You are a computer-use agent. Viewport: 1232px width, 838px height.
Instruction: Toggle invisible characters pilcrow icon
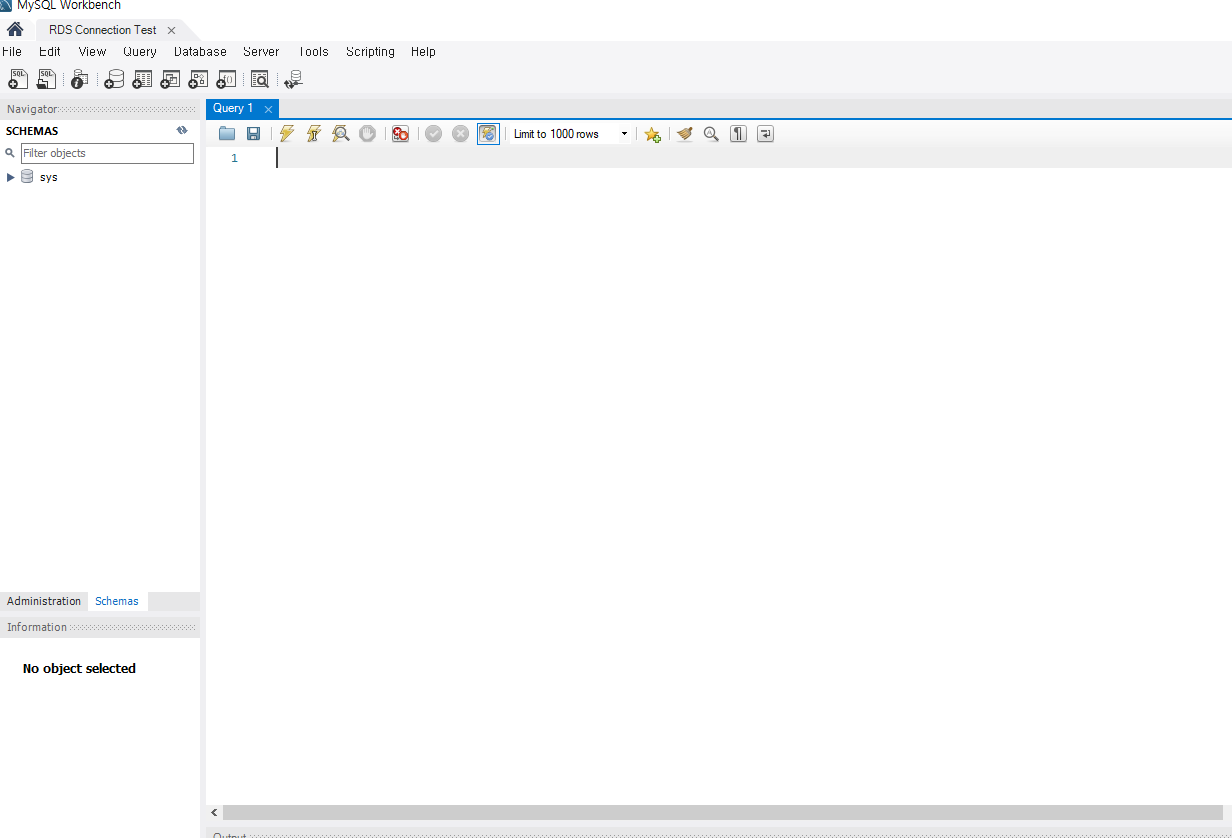click(738, 134)
